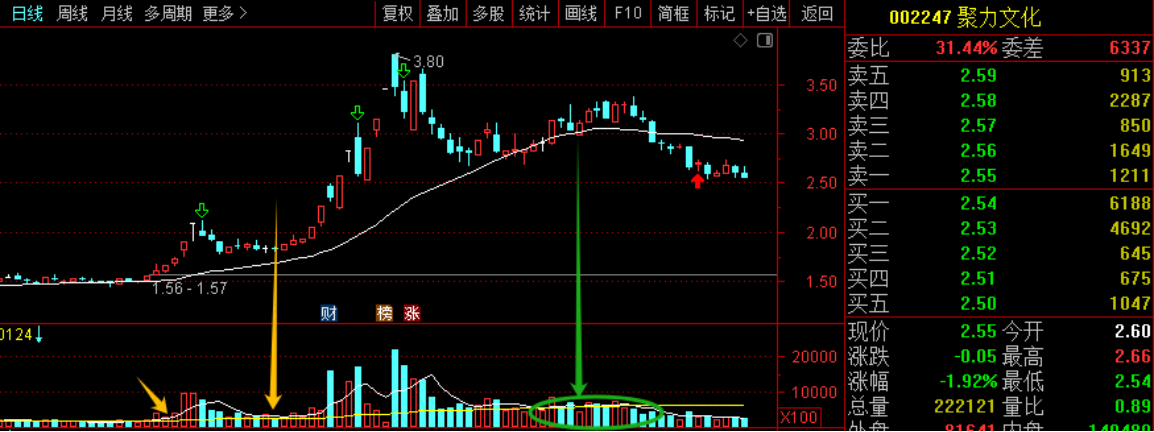The height and width of the screenshot is (432, 1154).
Task: Open the 多周期 multi-period view
Action: (x=168, y=13)
